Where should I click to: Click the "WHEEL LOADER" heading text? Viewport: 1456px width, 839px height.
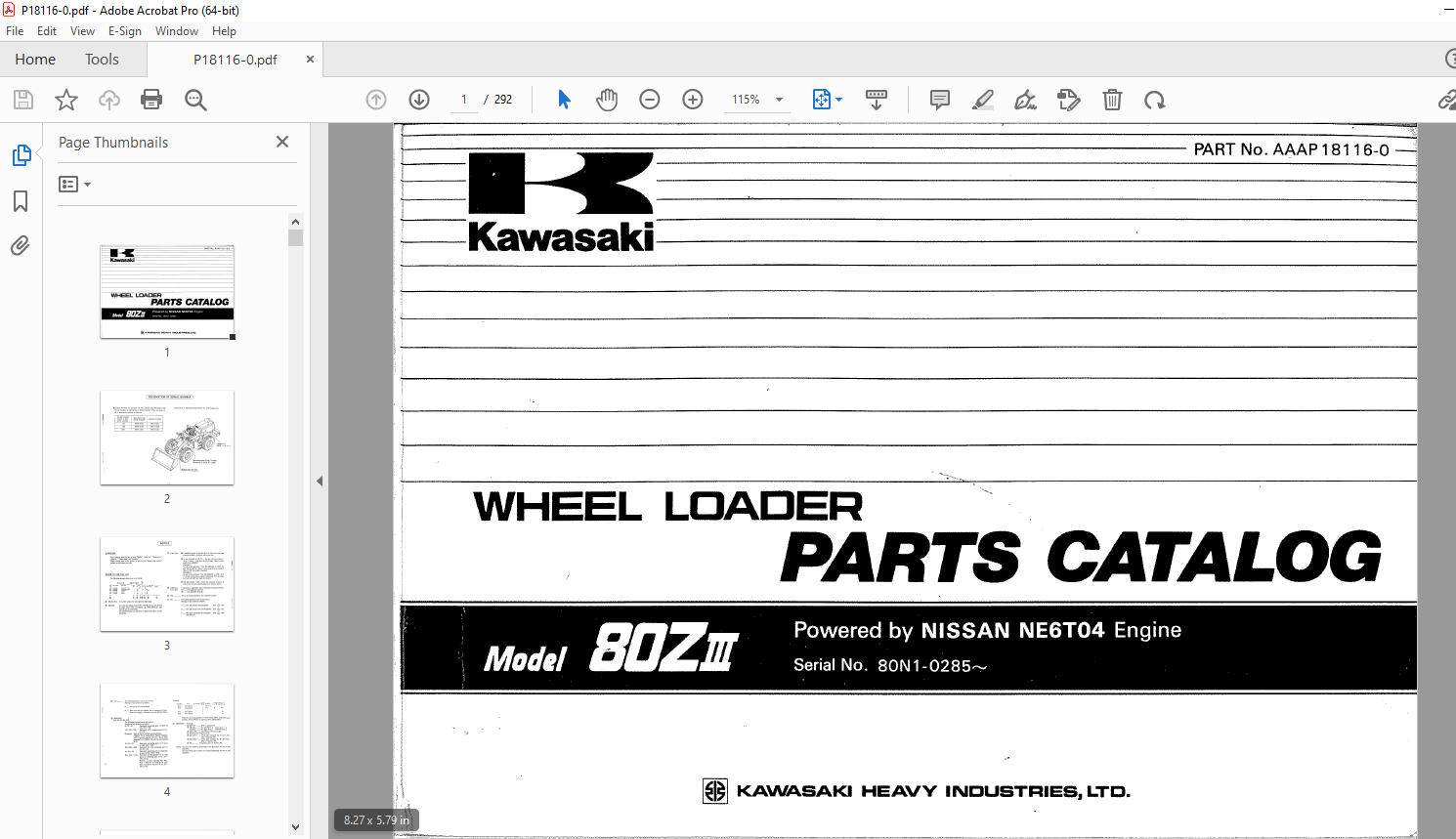[668, 506]
